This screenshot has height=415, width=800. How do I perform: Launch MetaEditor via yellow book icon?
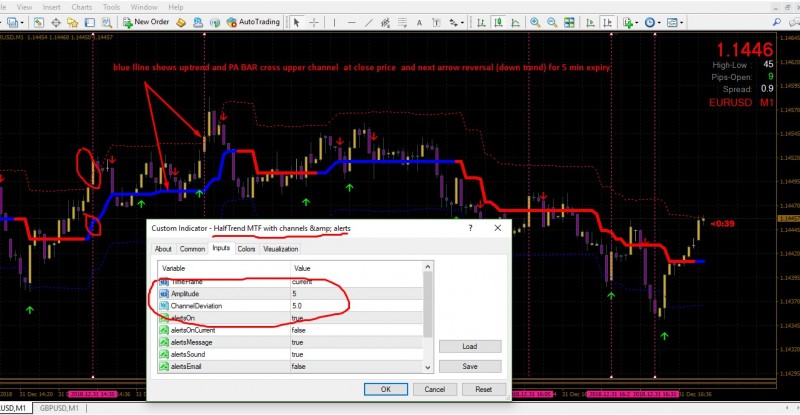(181, 22)
